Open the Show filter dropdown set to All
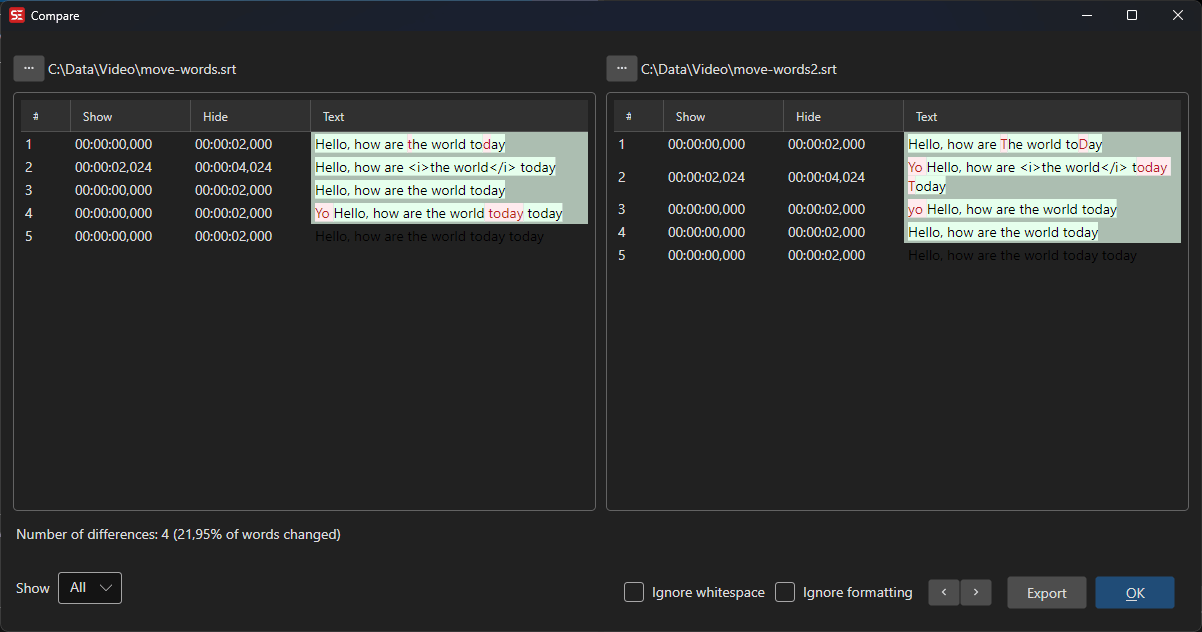This screenshot has width=1202, height=632. 89,588
